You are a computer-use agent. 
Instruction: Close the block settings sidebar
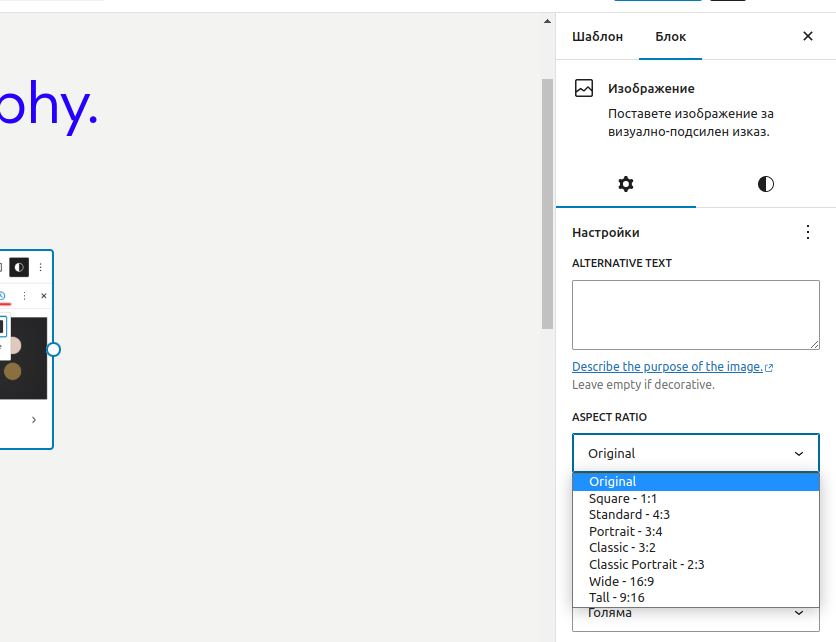(808, 36)
